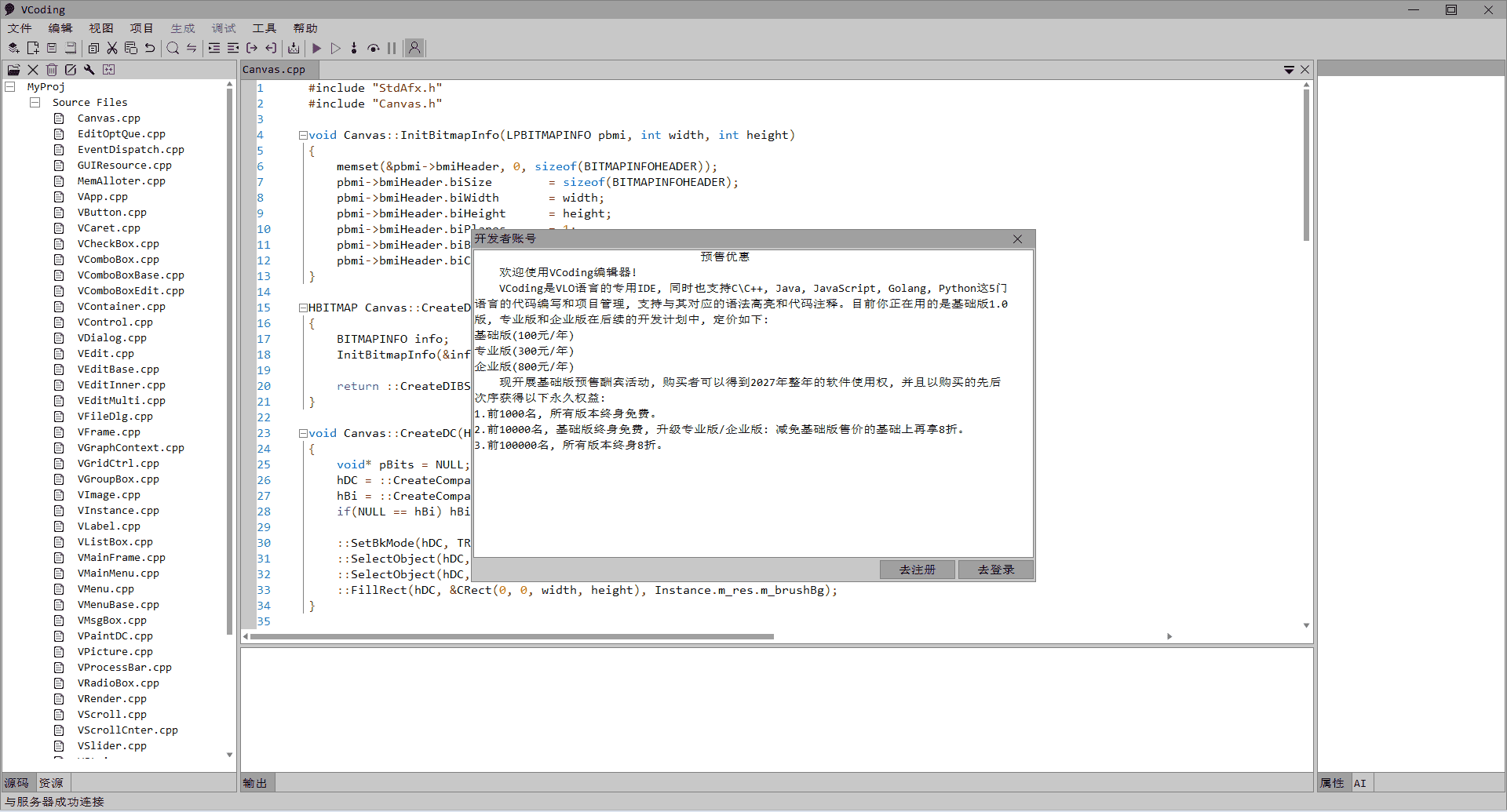
Task: Click open folder icon in project panel
Action: click(14, 70)
